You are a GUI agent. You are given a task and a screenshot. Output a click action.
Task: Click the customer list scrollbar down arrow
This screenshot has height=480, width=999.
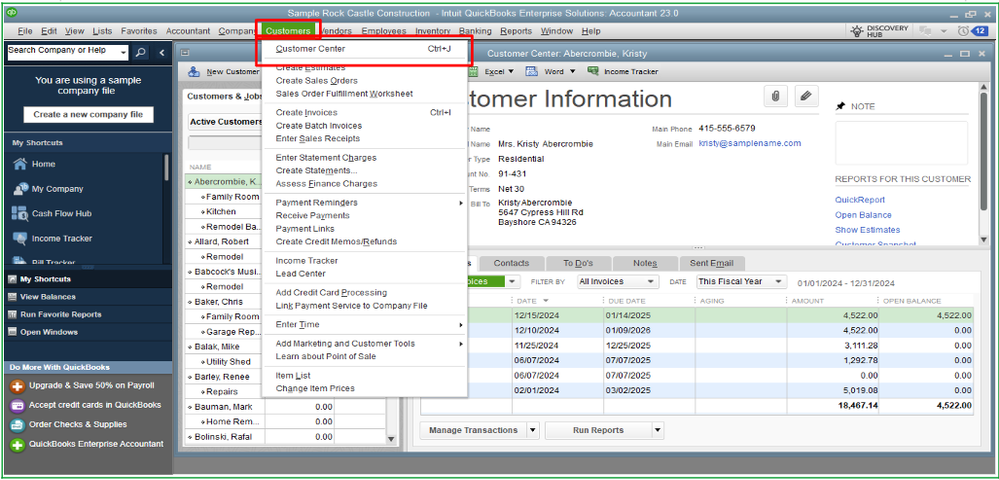(x=391, y=439)
